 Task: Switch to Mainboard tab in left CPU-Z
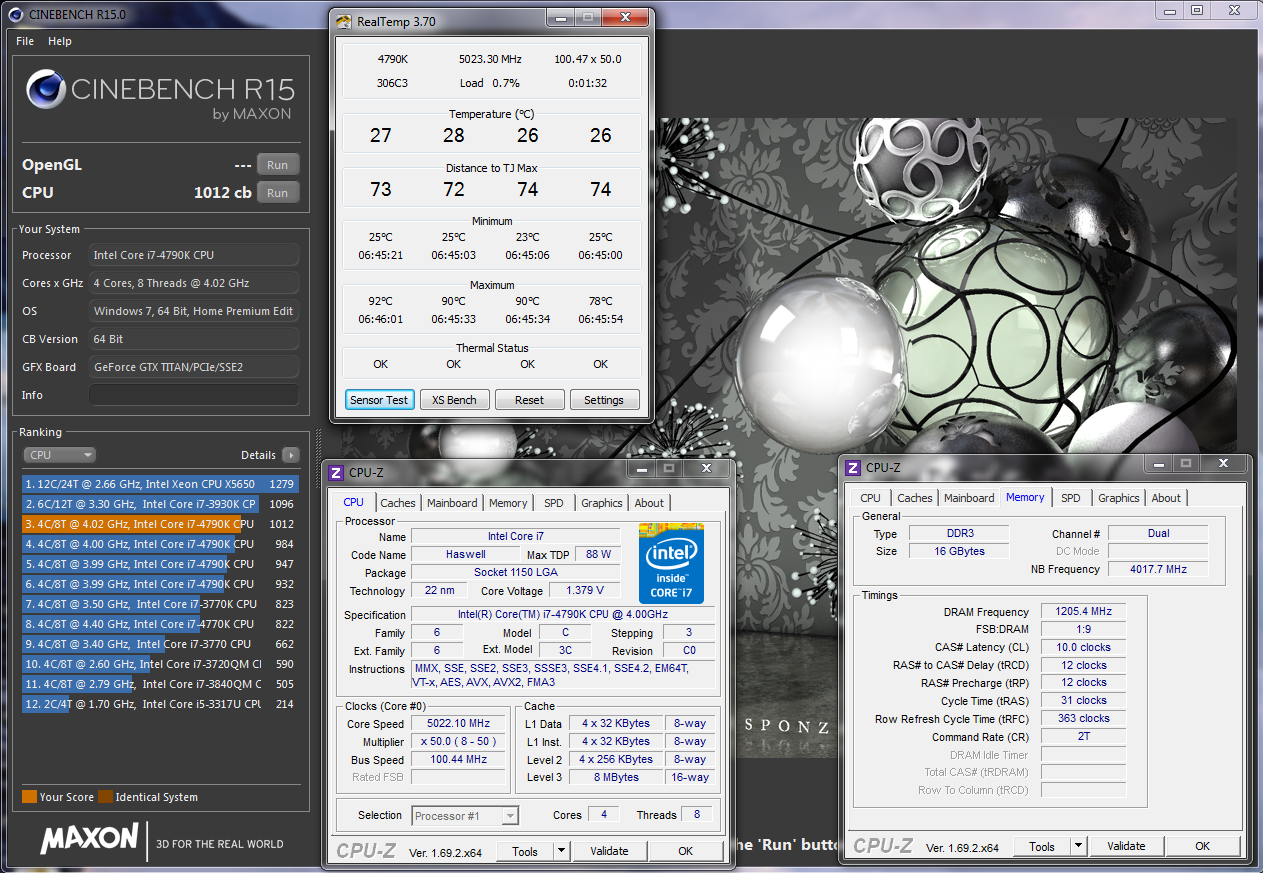[x=452, y=503]
